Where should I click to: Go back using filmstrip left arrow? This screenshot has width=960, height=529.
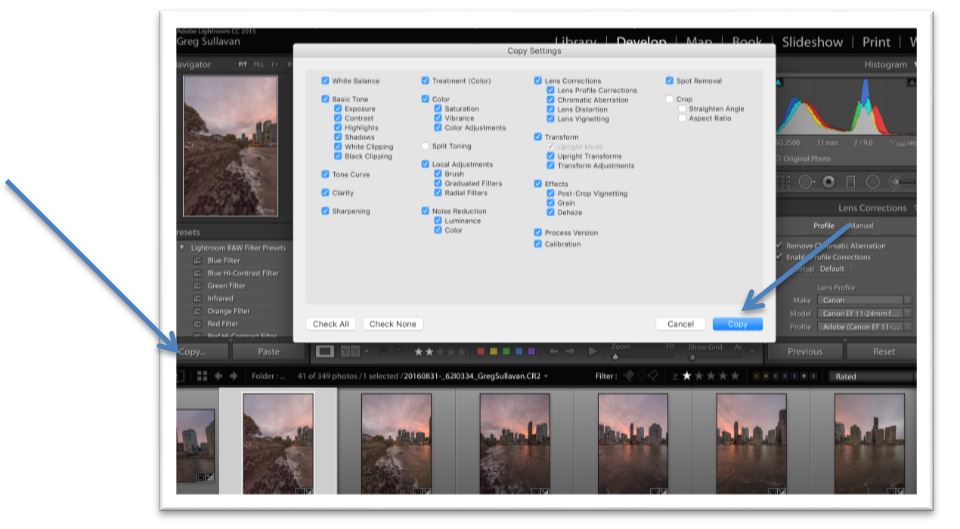(218, 376)
